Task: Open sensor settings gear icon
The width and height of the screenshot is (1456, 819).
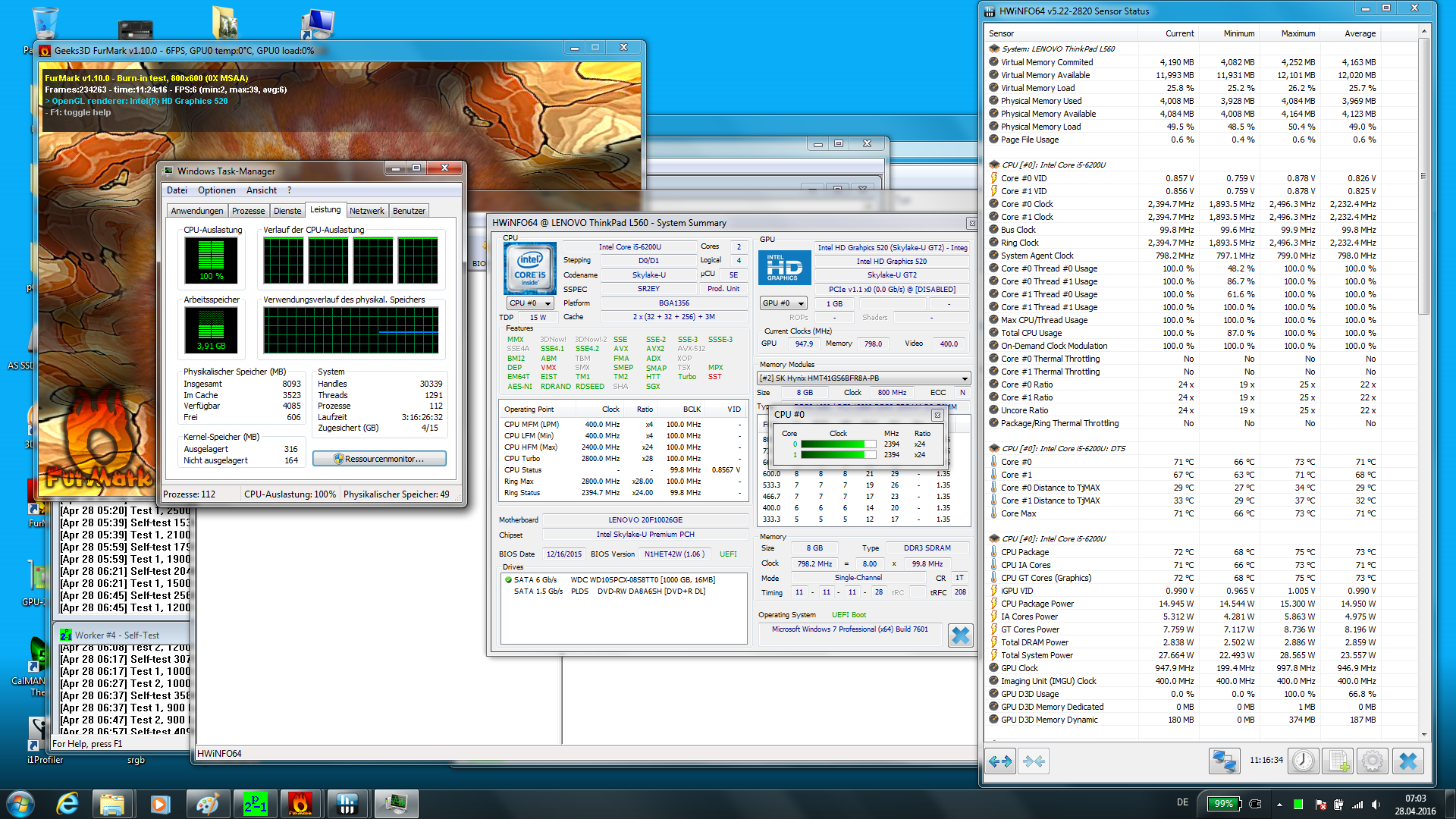Action: pos(1372,761)
